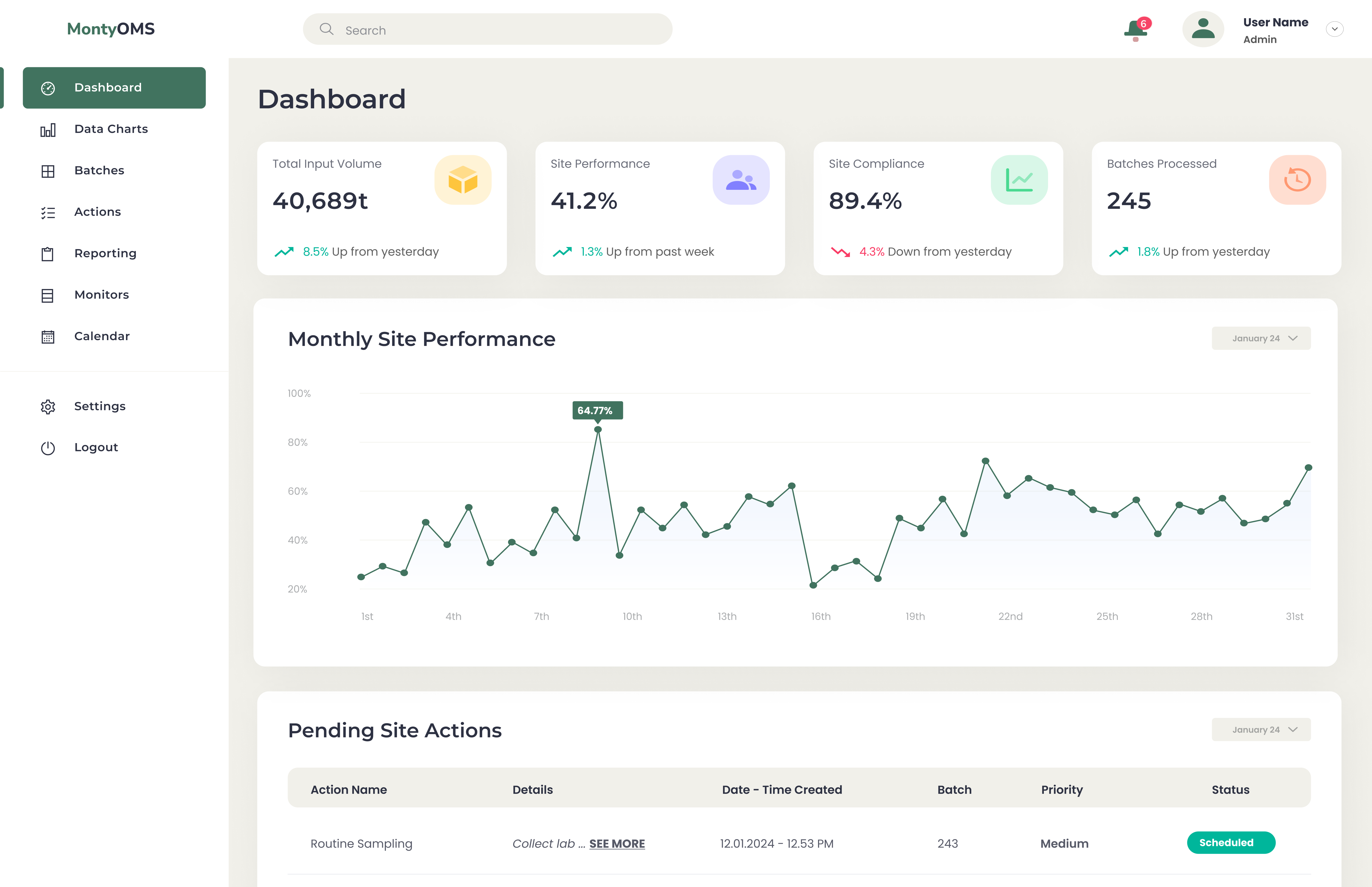Open the Actions sidebar item
The height and width of the screenshot is (887, 1372).
[97, 212]
